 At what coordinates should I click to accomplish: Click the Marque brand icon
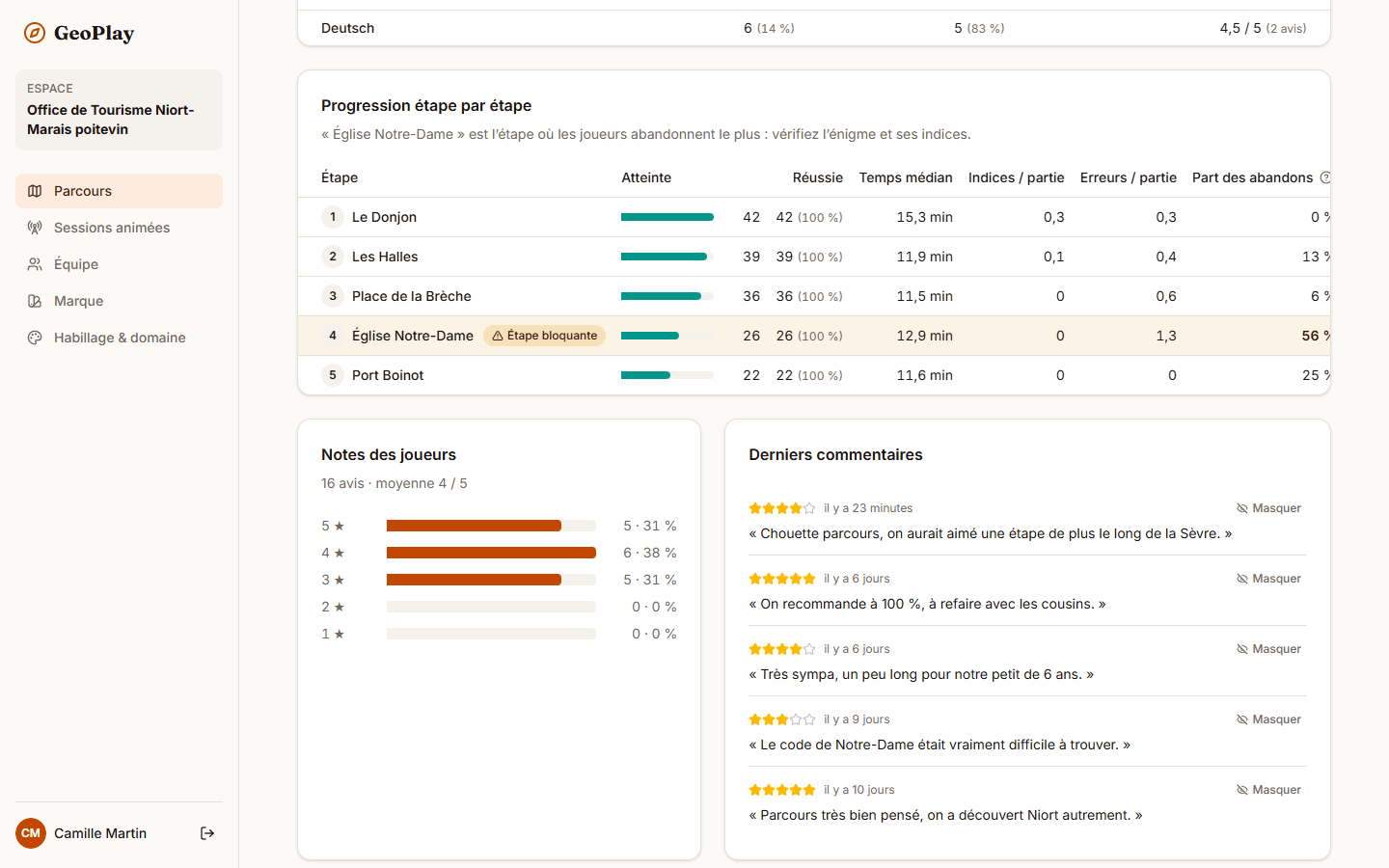[x=35, y=301]
